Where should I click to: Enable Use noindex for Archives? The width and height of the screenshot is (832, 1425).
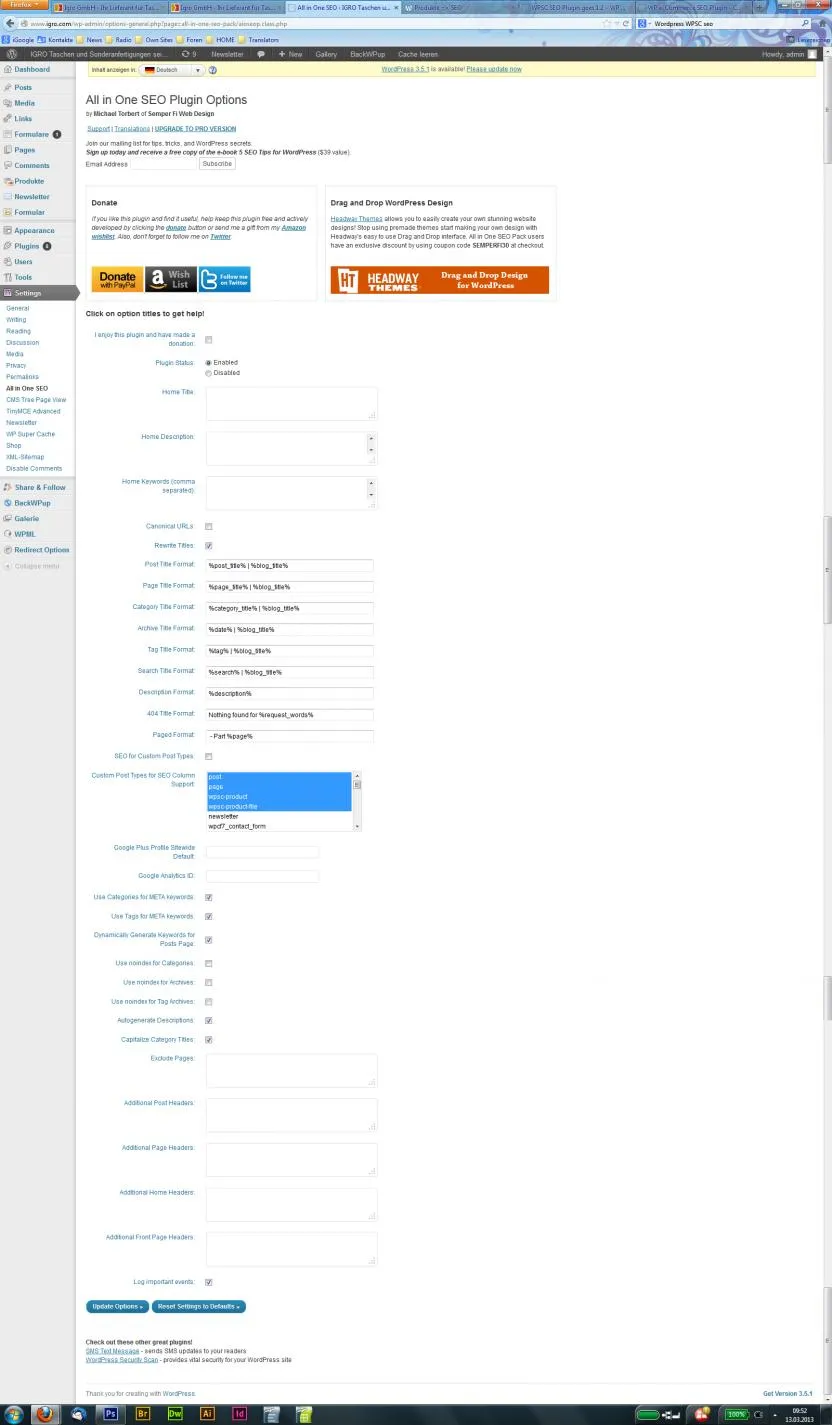209,982
